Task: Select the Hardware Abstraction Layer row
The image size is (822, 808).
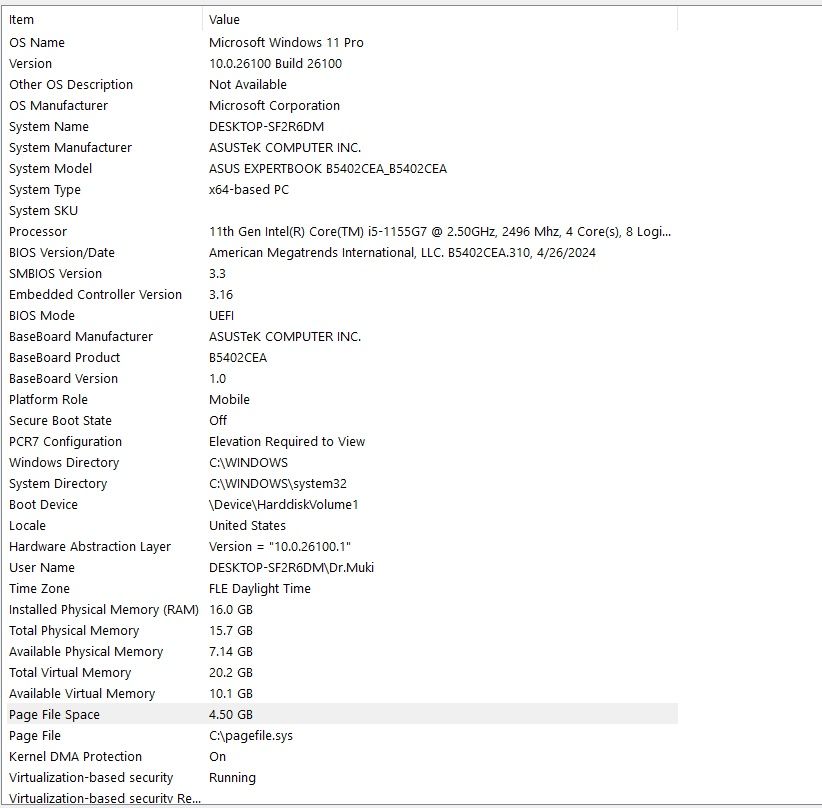Action: point(342,546)
